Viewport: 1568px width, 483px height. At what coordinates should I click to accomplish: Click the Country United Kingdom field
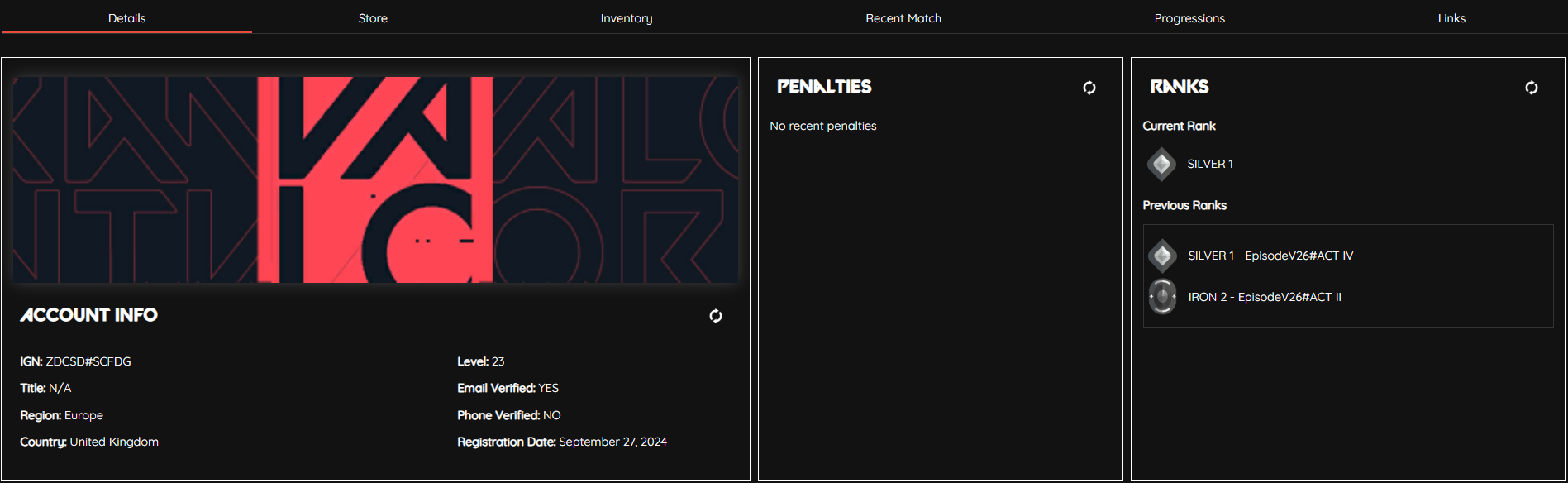(x=89, y=442)
